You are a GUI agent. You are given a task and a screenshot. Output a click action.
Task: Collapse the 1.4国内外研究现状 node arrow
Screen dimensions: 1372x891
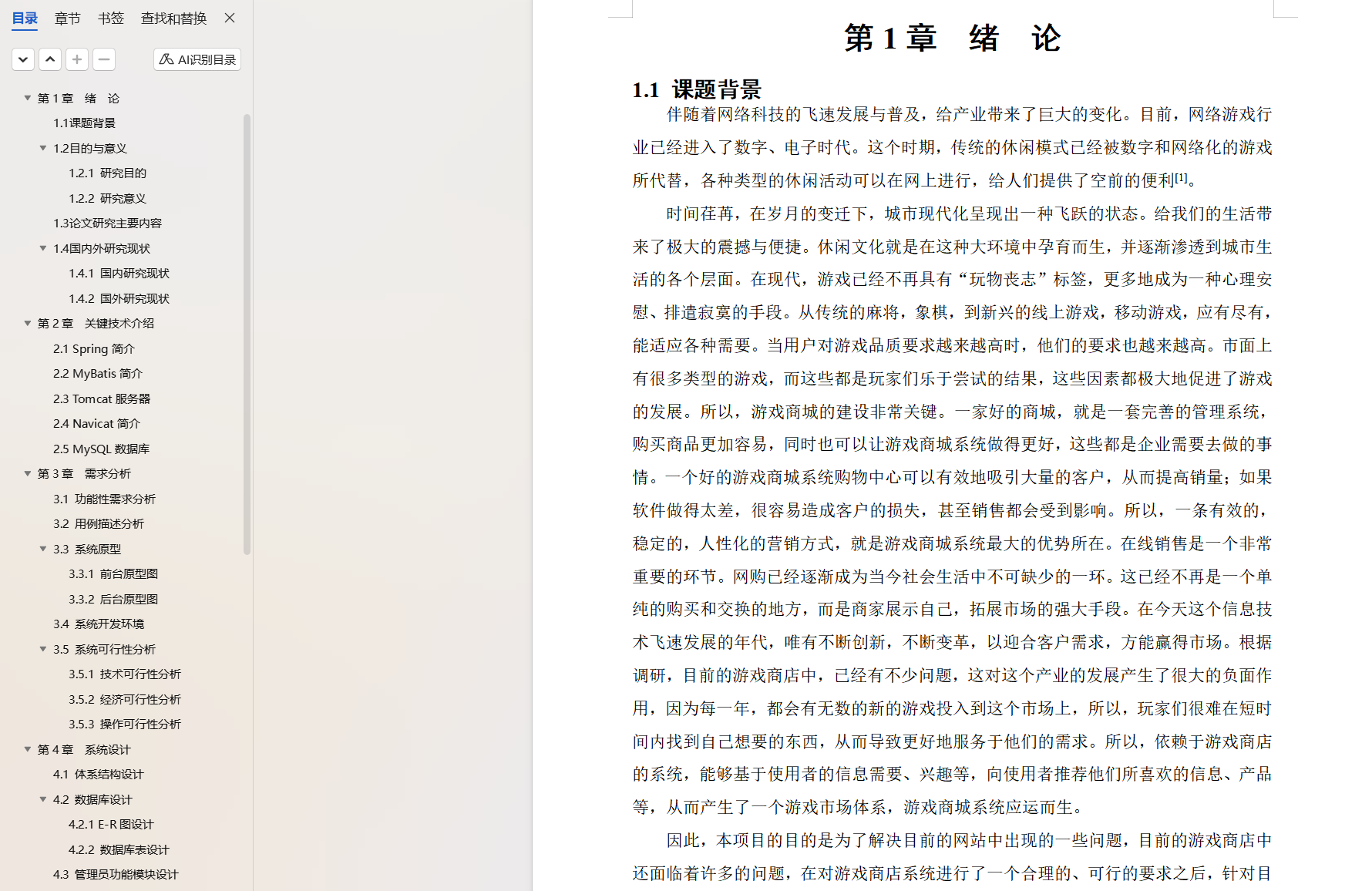(x=43, y=248)
